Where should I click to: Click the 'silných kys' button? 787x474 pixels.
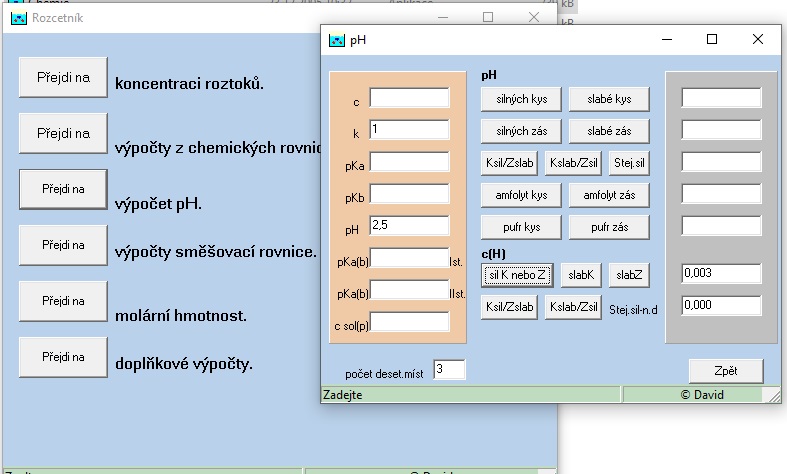tap(521, 99)
